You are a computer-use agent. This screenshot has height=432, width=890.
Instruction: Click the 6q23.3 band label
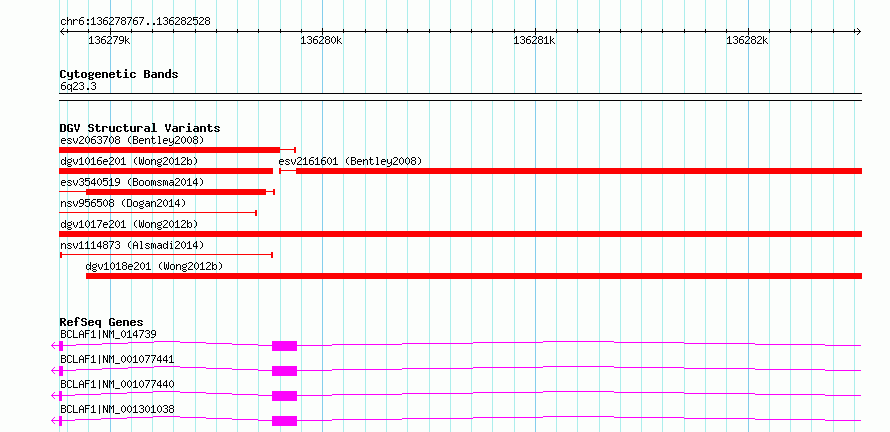click(x=76, y=86)
